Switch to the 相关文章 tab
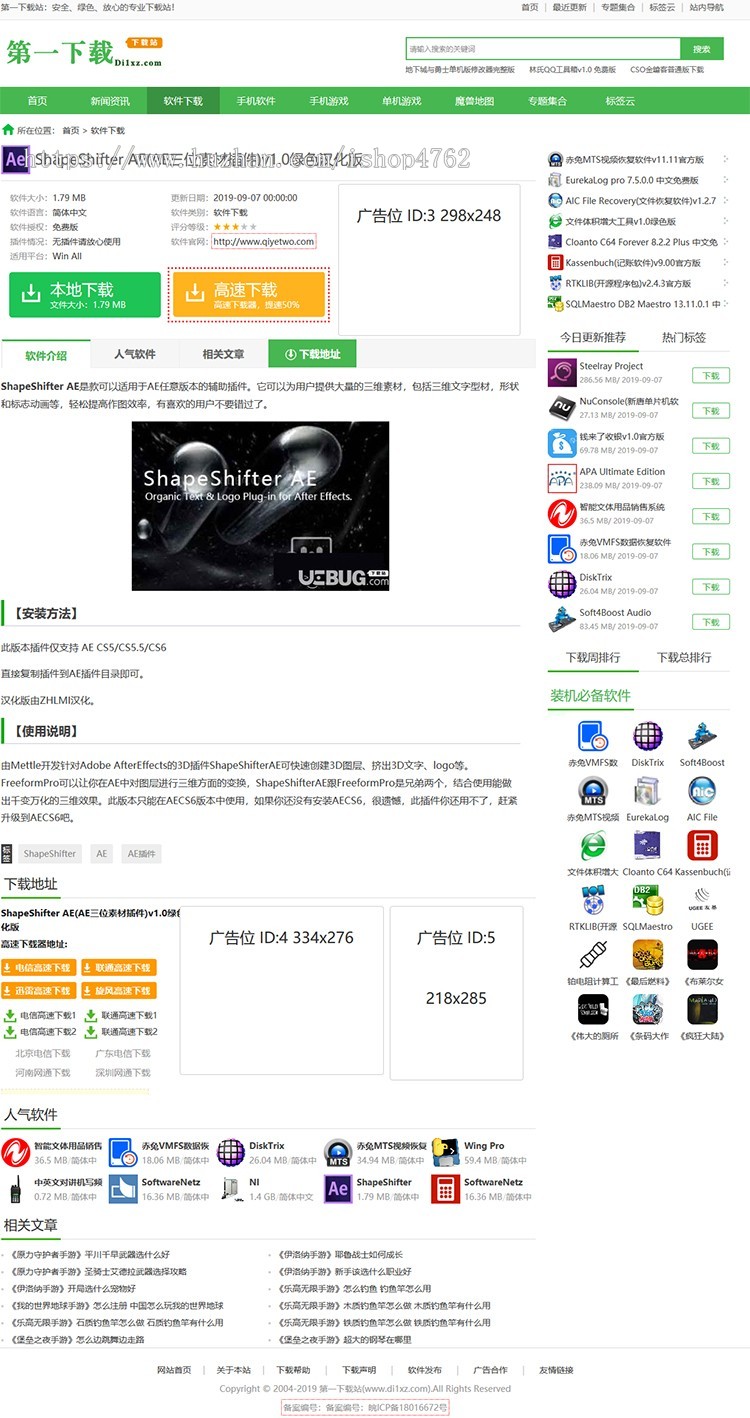This screenshot has width=750, height=1418. coord(223,354)
